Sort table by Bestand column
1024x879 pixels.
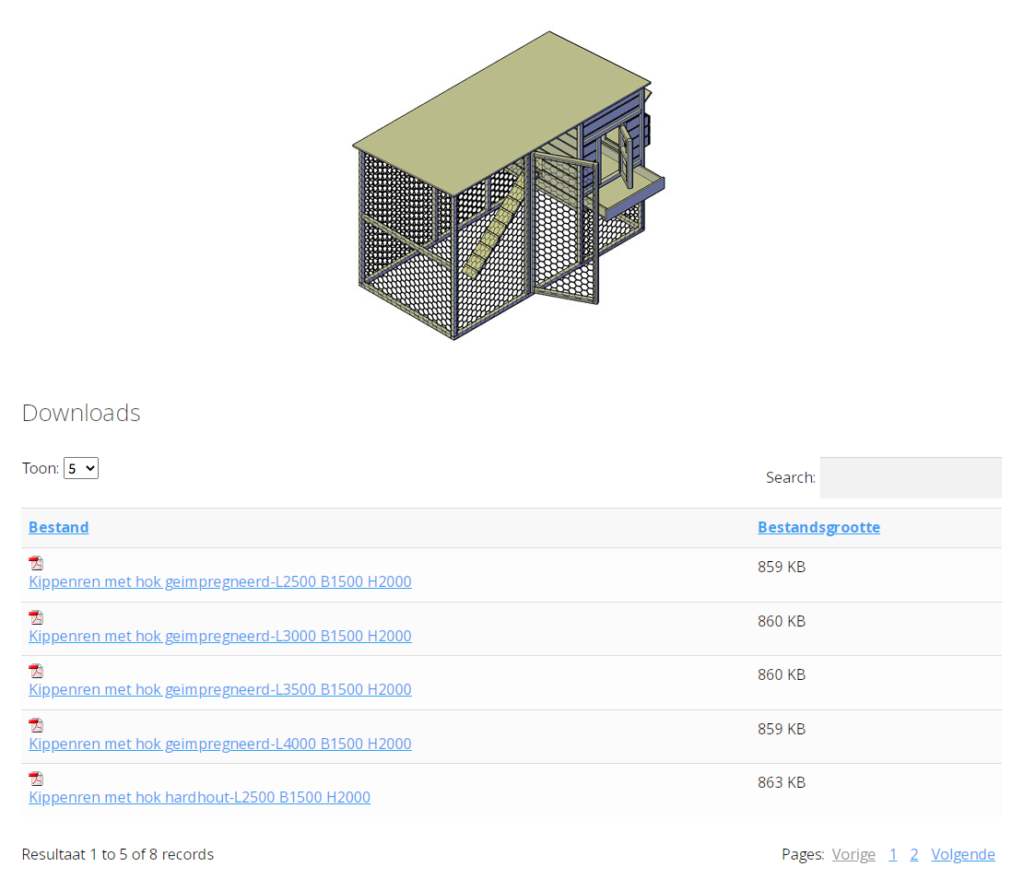pyautogui.click(x=59, y=527)
